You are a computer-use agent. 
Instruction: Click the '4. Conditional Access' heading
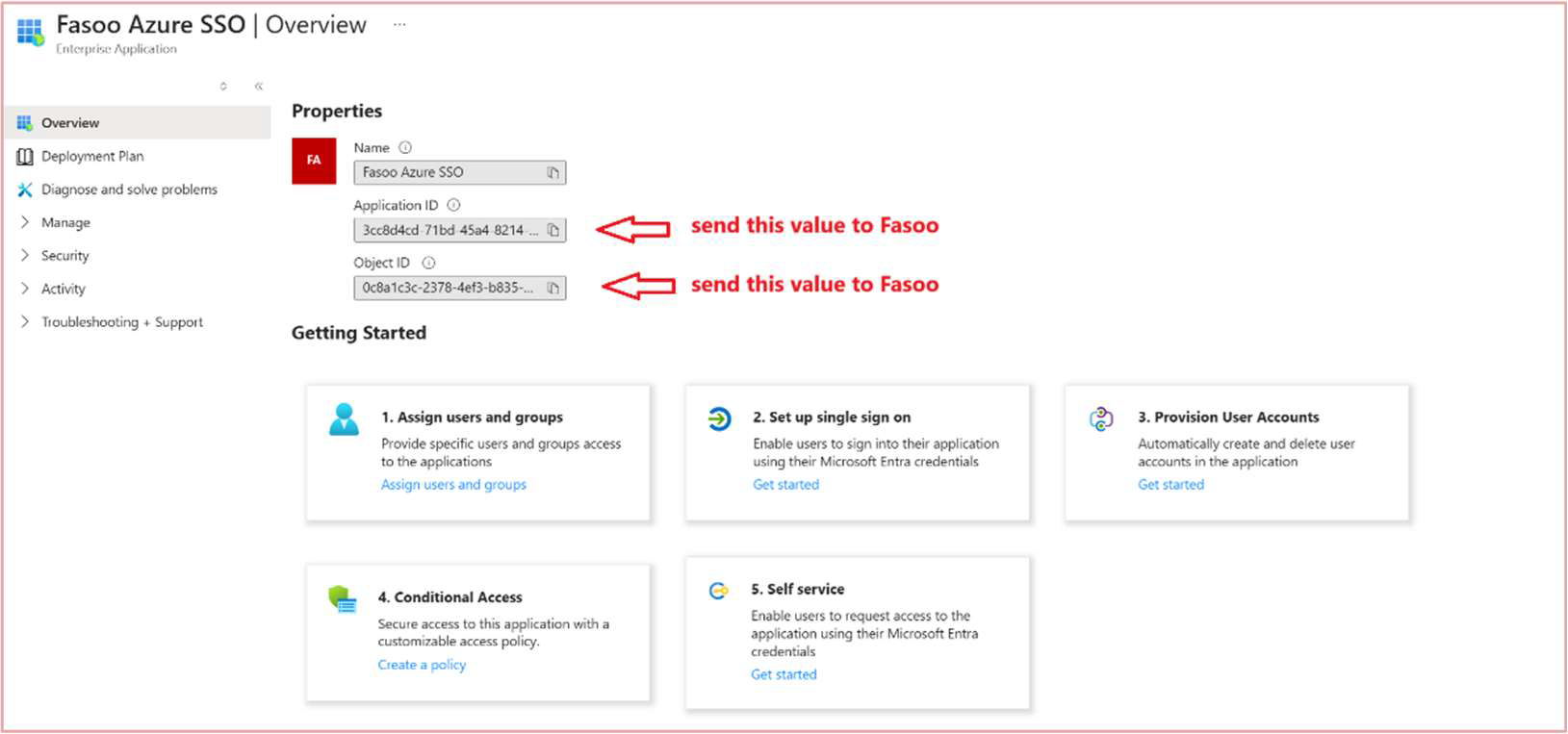coord(450,597)
